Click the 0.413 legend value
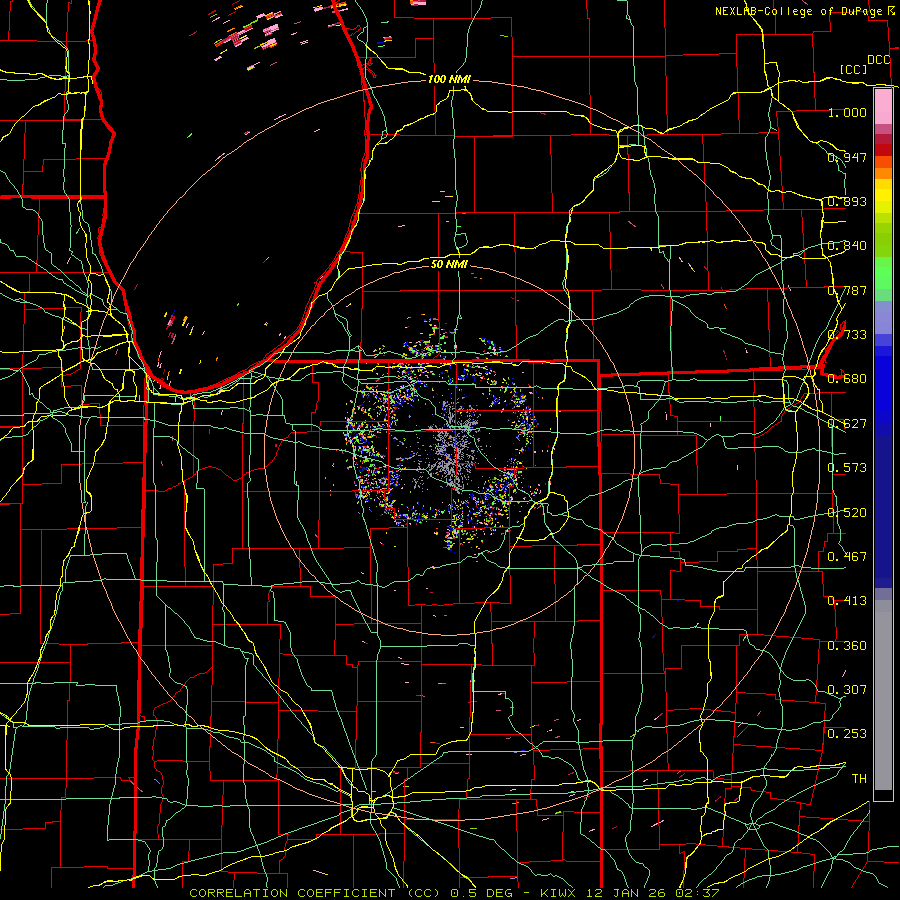This screenshot has height=900, width=900. [847, 601]
